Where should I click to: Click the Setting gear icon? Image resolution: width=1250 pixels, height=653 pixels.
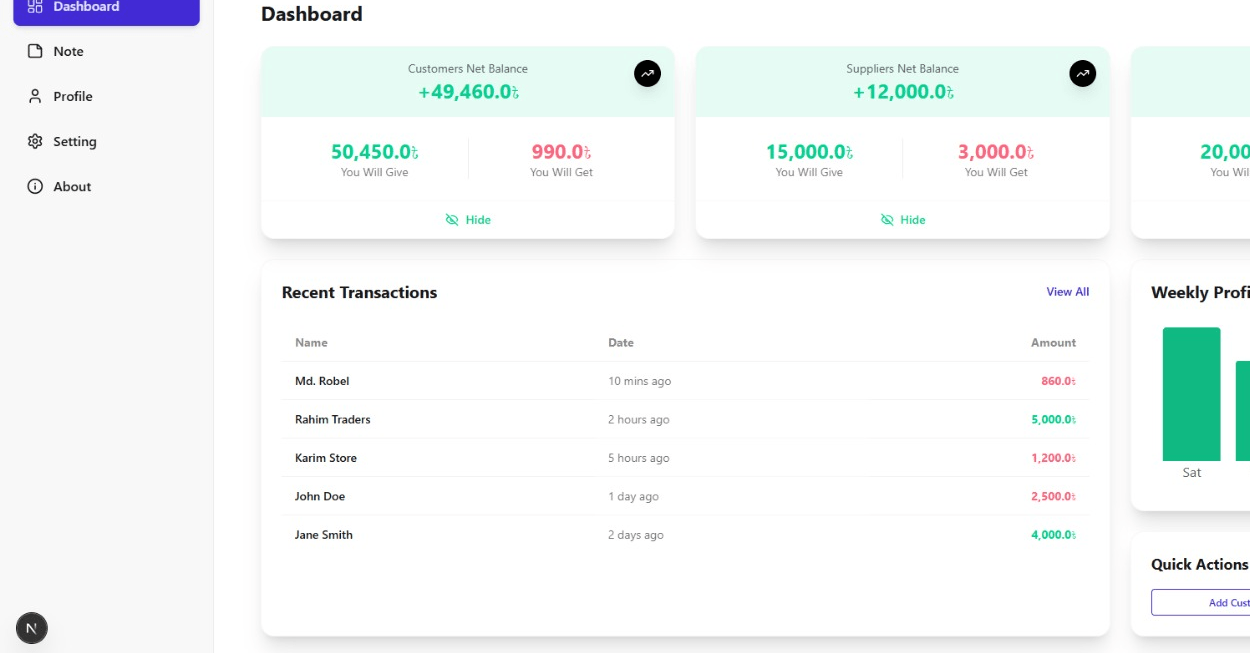pyautogui.click(x=35, y=141)
